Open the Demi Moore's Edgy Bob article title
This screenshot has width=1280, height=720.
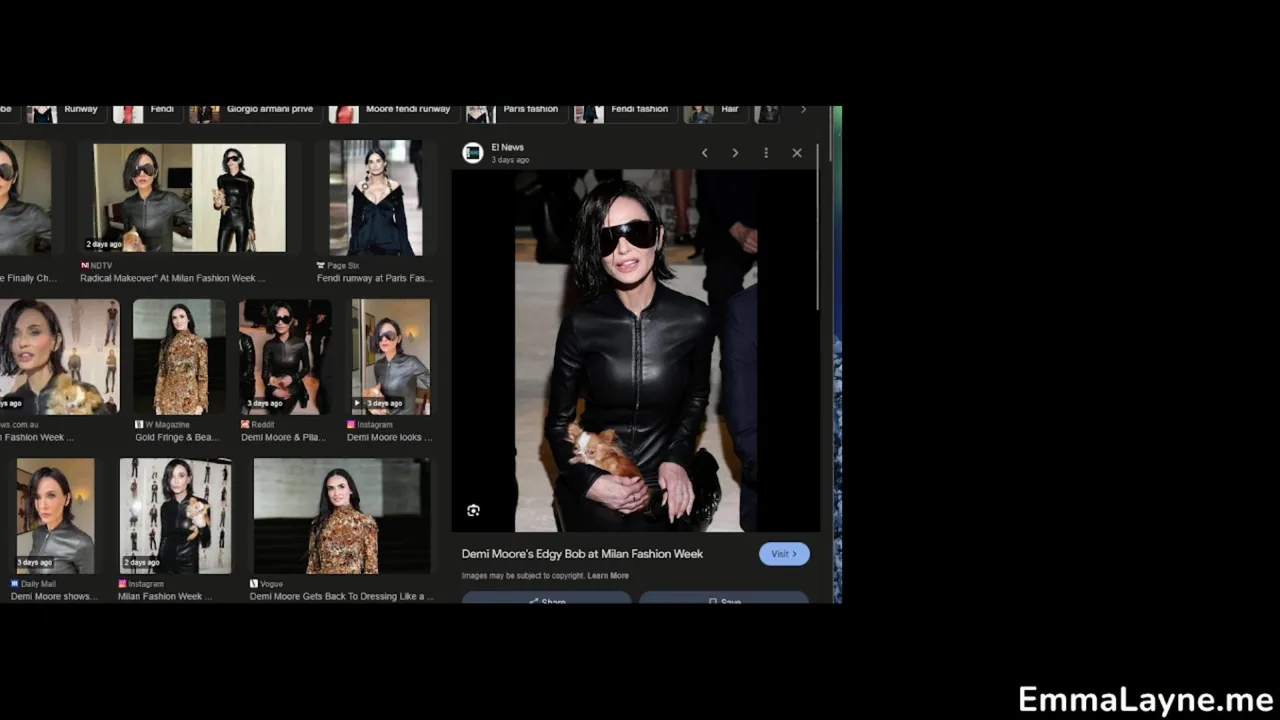pyautogui.click(x=582, y=554)
